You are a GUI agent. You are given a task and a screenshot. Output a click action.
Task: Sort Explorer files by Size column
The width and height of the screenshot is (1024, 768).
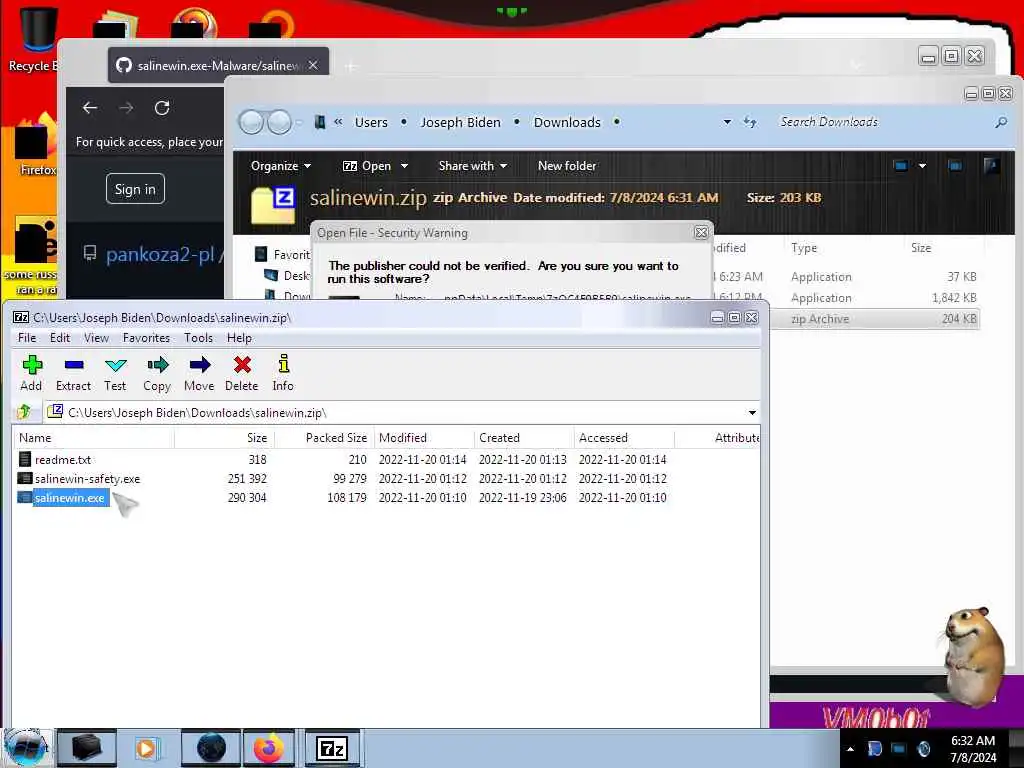click(921, 248)
